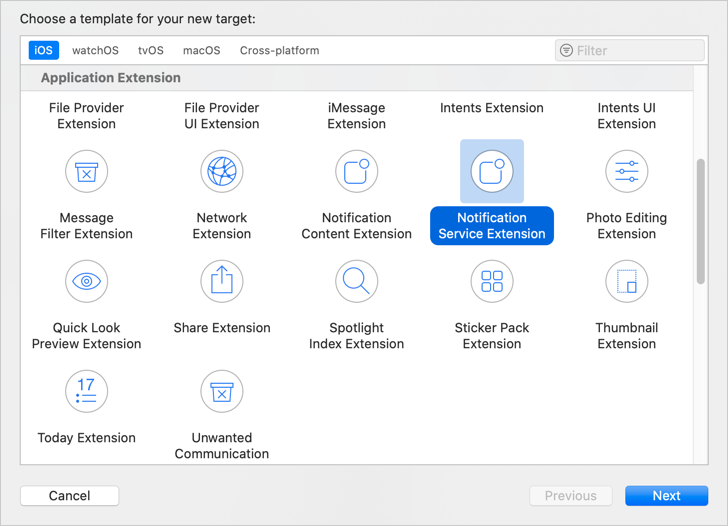Choose the Today Extension calendar icon
Image resolution: width=728 pixels, height=526 pixels.
tap(86, 391)
